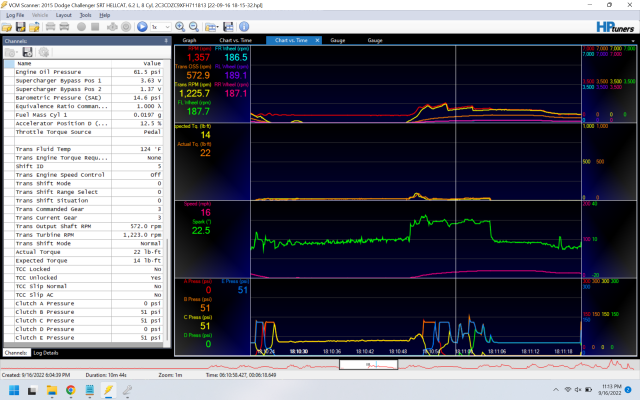Click the 18:10:30 time marker on chart axis

coord(299,351)
